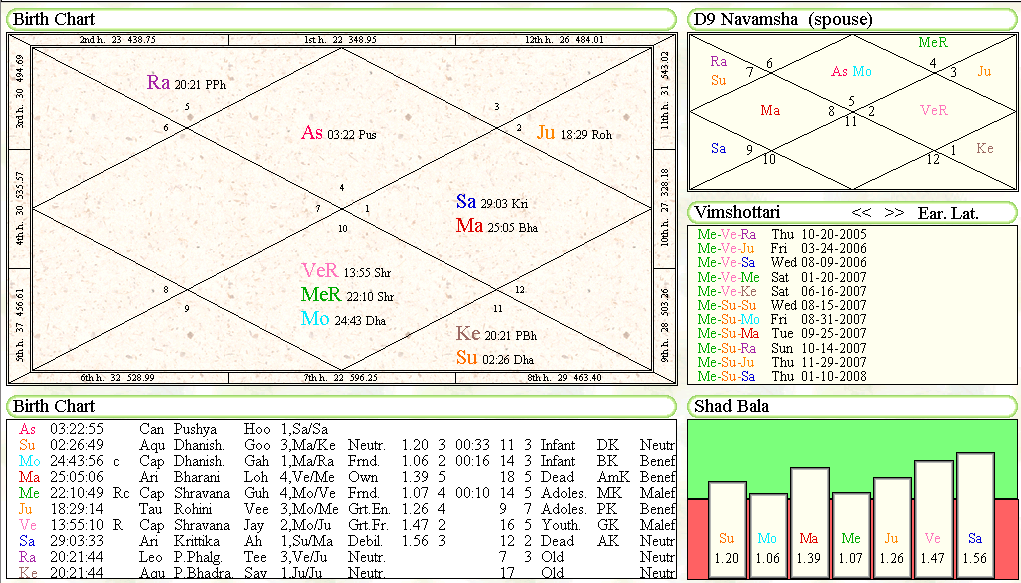Image resolution: width=1021 pixels, height=583 pixels.
Task: Click Ketu (Ke) in the Navamsha chart
Action: pos(985,149)
